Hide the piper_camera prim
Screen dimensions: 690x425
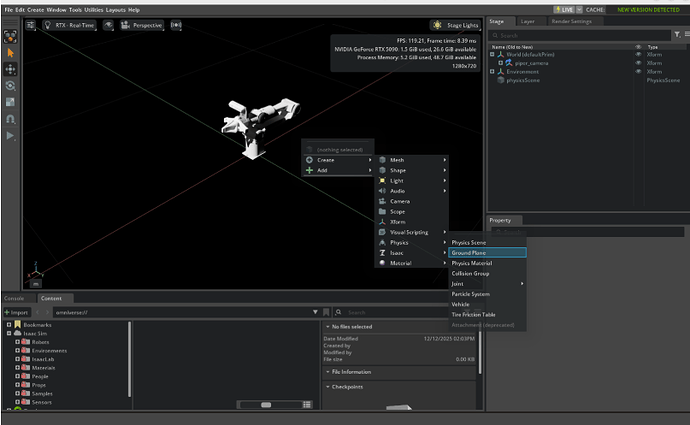click(638, 63)
